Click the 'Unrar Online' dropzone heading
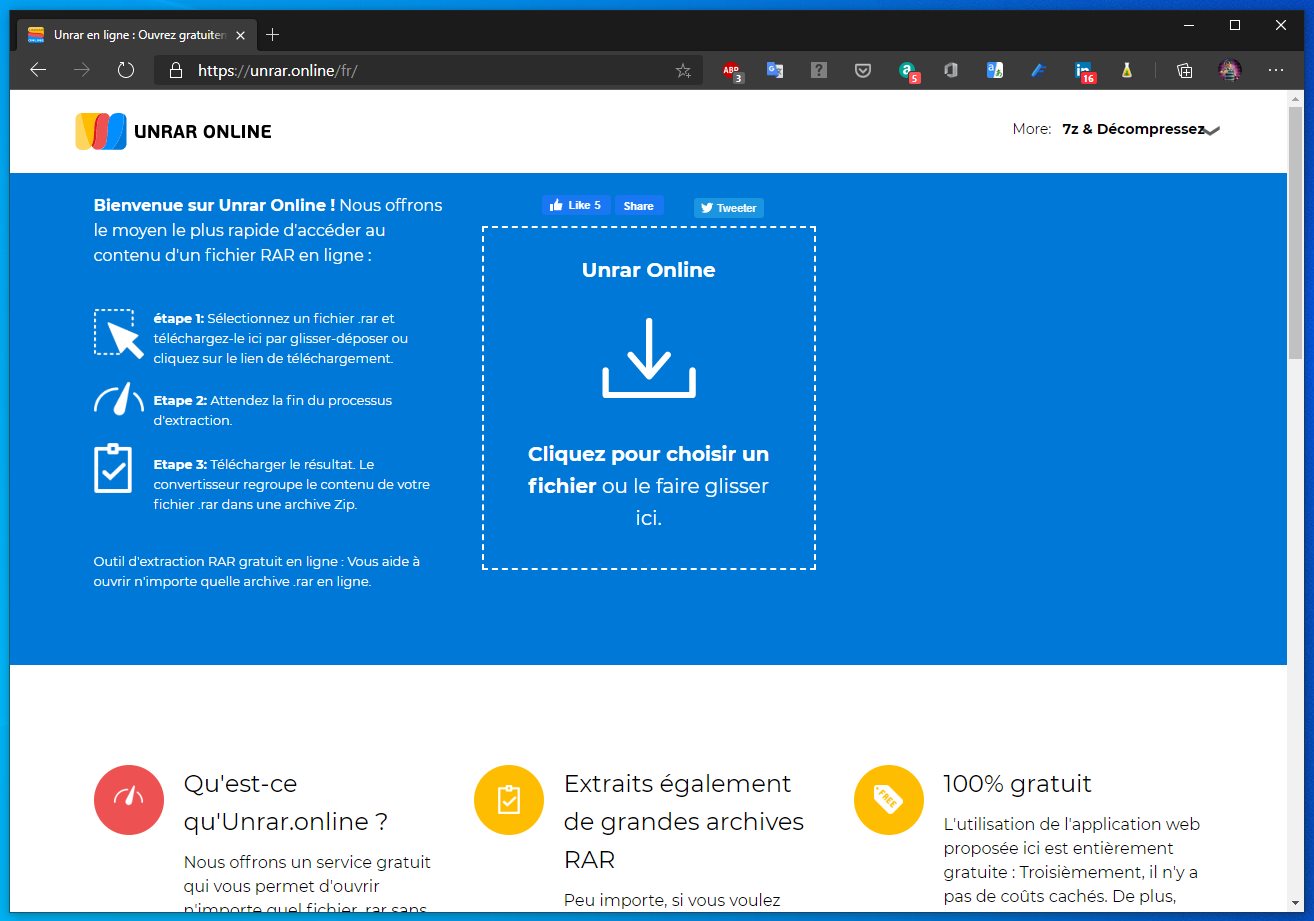 (x=648, y=270)
